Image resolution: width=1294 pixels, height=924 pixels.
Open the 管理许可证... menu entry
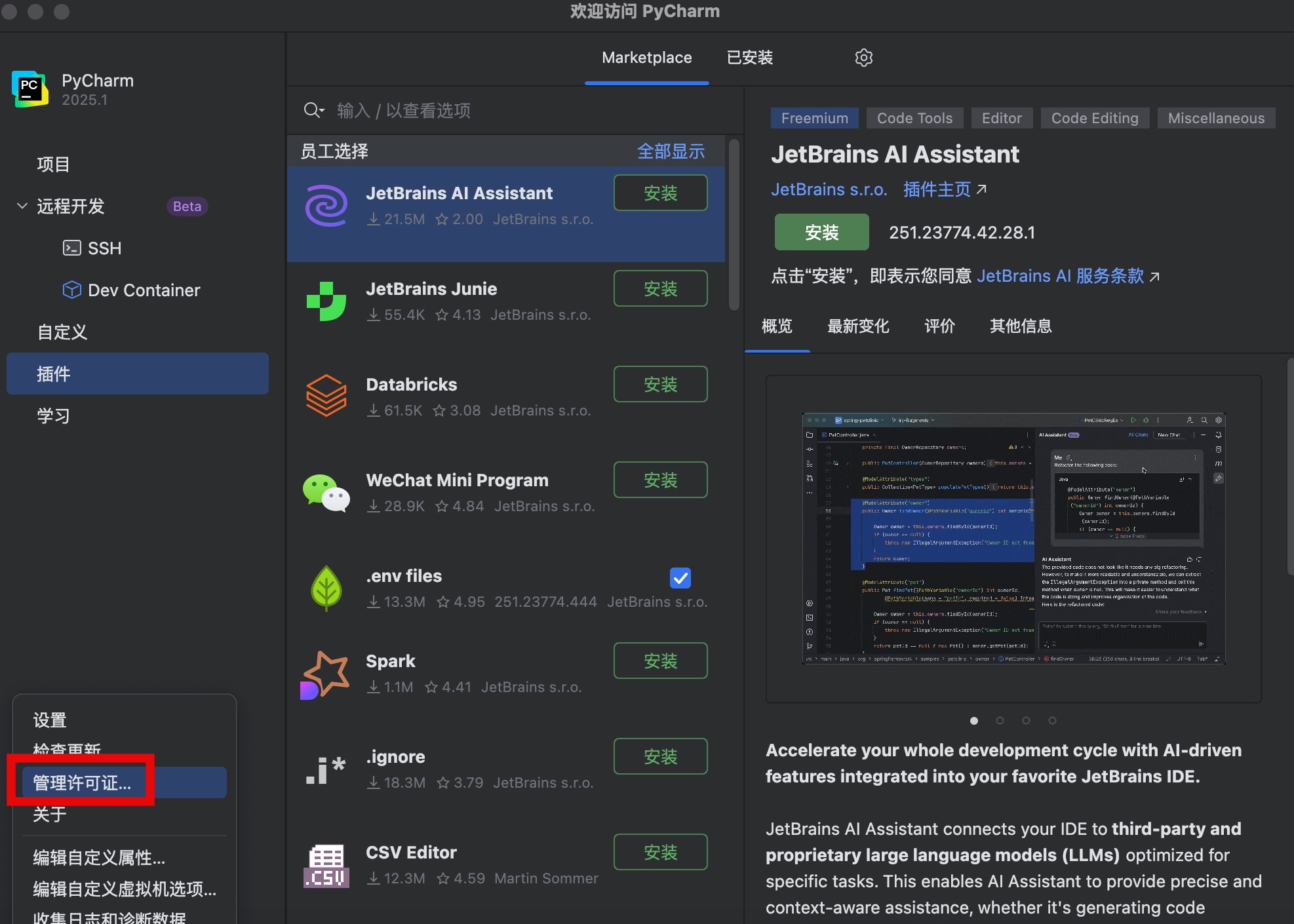pyautogui.click(x=83, y=783)
